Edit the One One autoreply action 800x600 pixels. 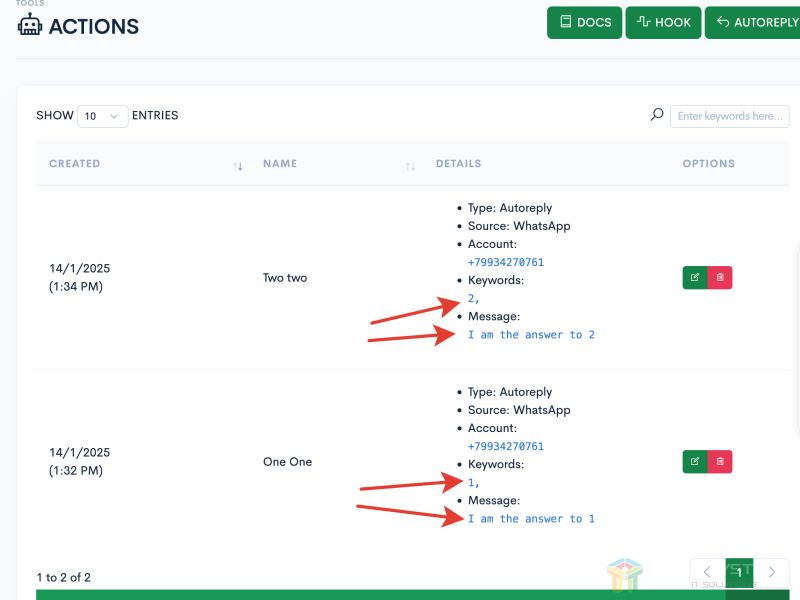tap(694, 462)
